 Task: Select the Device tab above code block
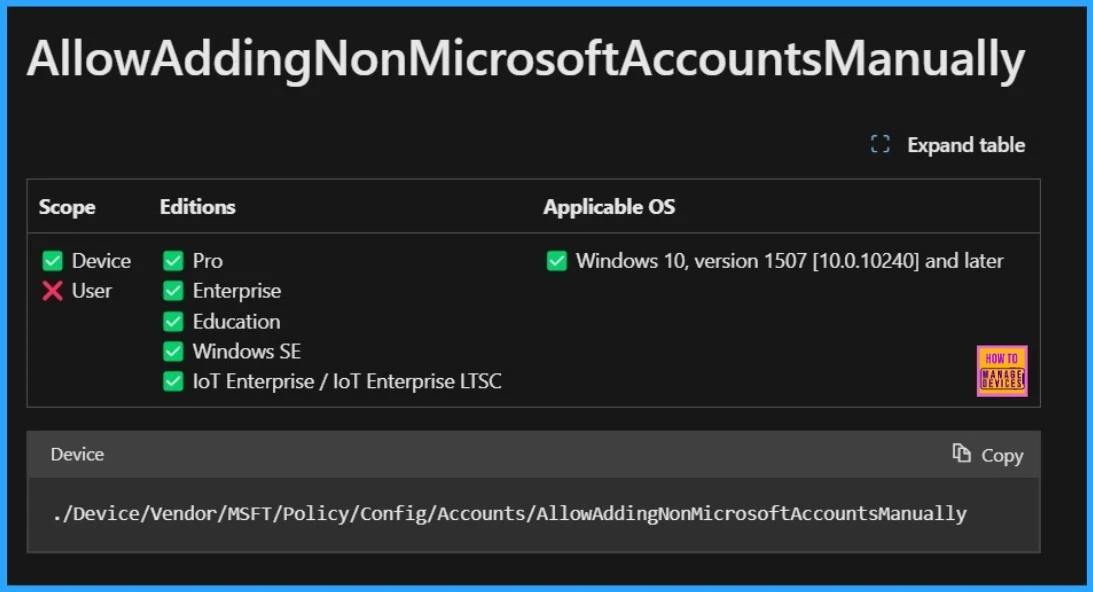tap(77, 454)
